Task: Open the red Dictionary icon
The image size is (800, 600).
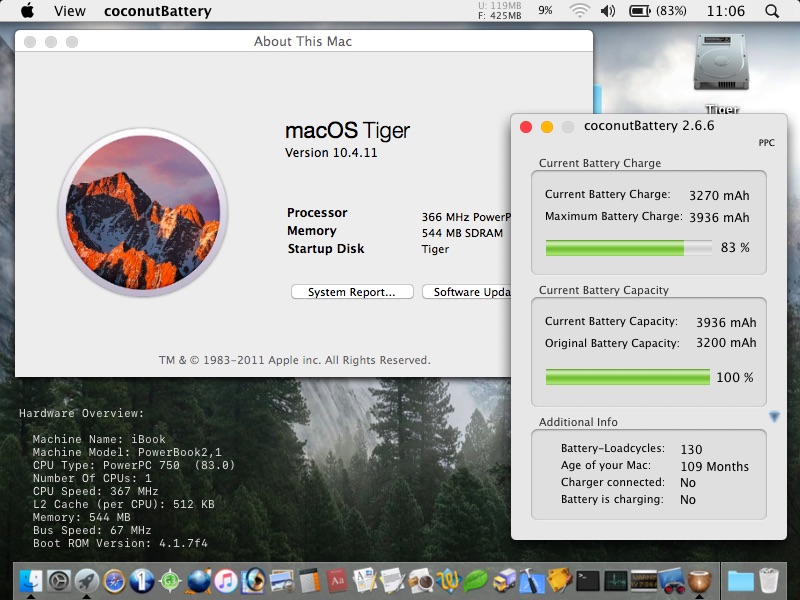Action: (x=337, y=581)
